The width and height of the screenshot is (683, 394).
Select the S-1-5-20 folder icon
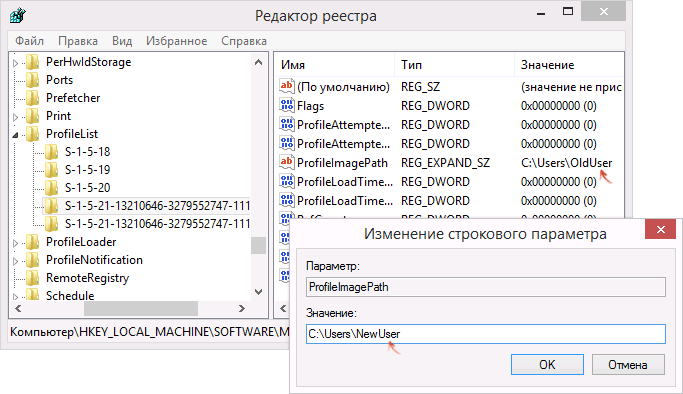51,188
